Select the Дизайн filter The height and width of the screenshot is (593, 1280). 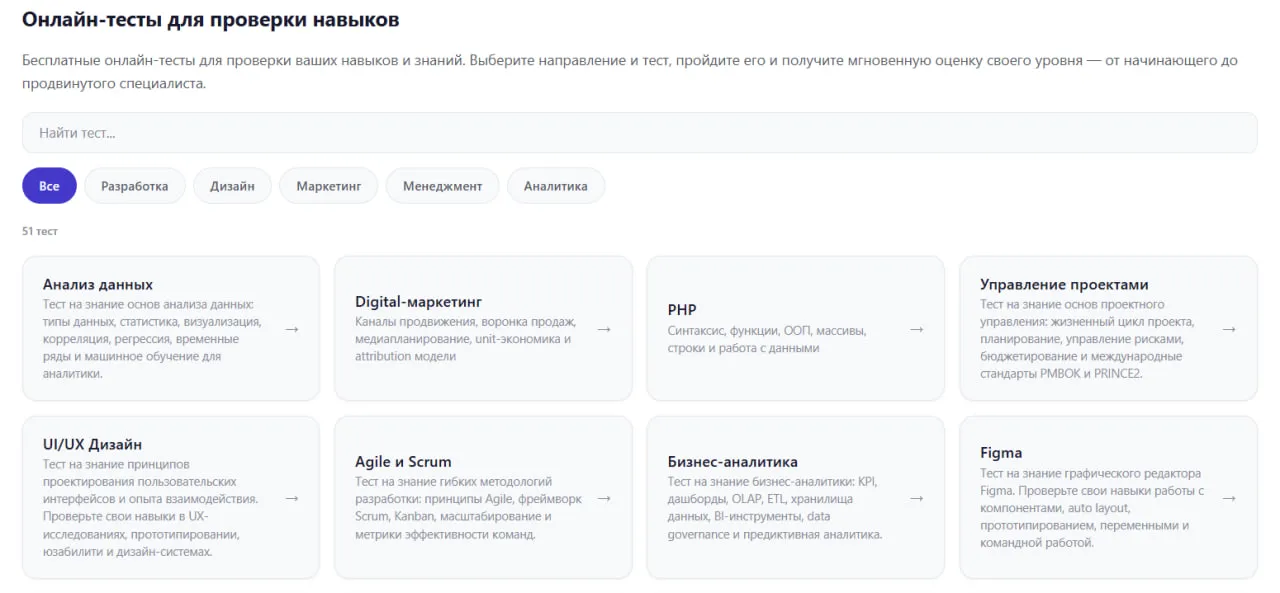coord(232,185)
